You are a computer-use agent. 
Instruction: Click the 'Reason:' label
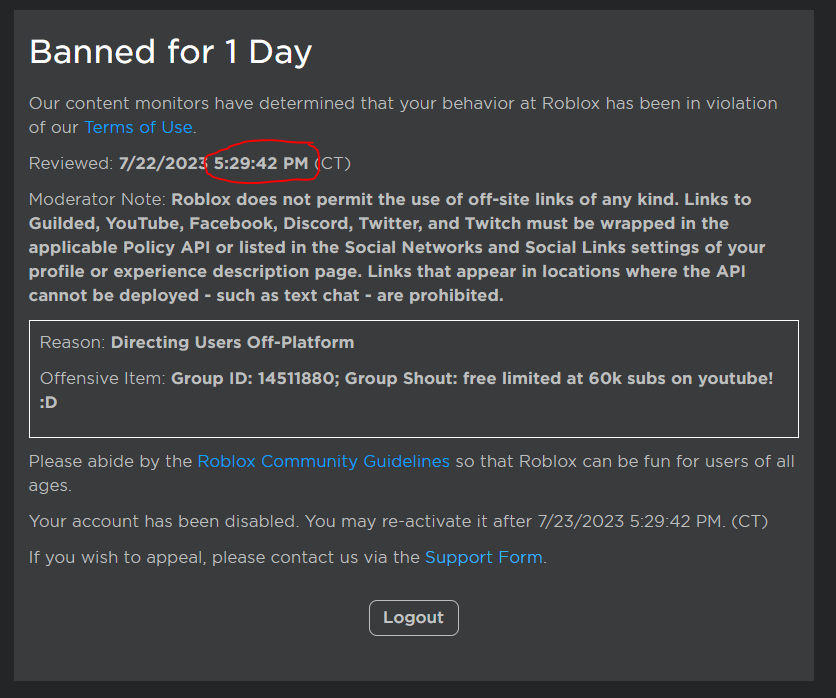pos(73,342)
